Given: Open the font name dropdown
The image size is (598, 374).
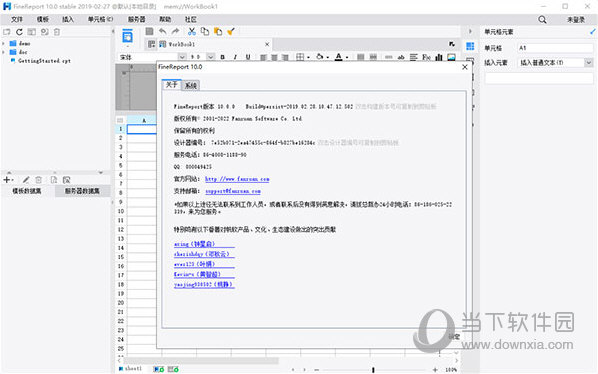Looking at the screenshot, I should pyautogui.click(x=182, y=57).
